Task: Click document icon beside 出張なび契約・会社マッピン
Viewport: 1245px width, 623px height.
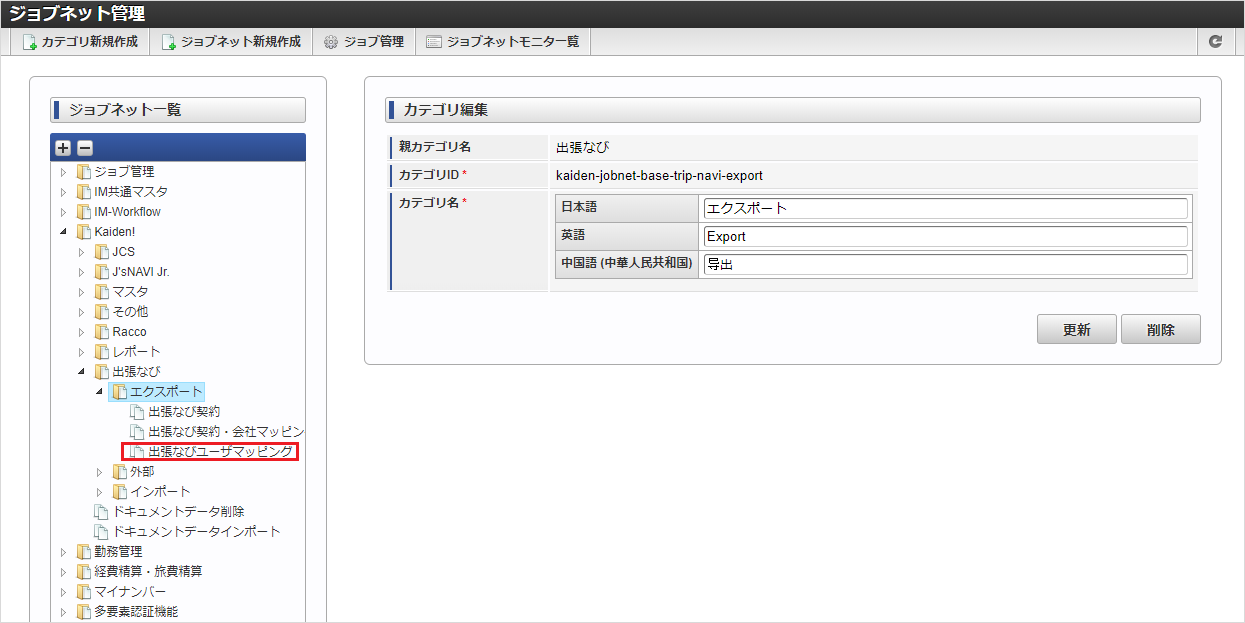Action: coord(137,432)
